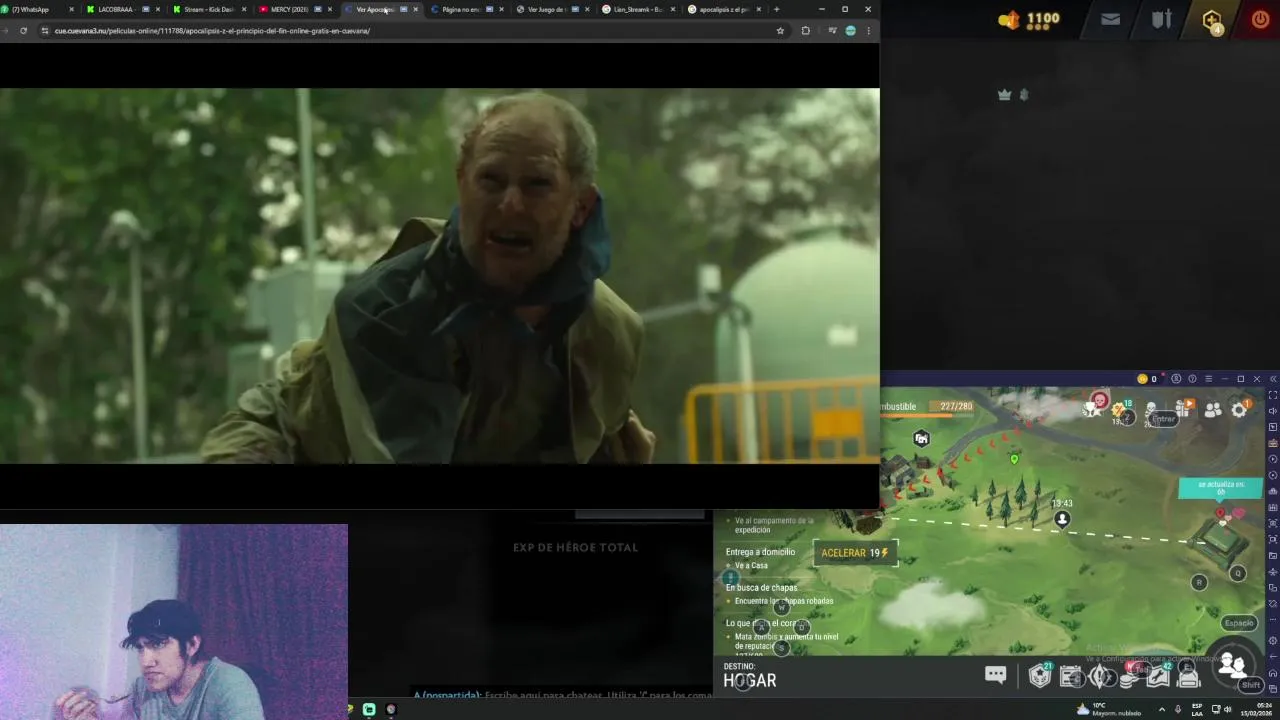Open emulator settings gear in the sidebar
The height and width of the screenshot is (720, 1280).
click(1272, 641)
